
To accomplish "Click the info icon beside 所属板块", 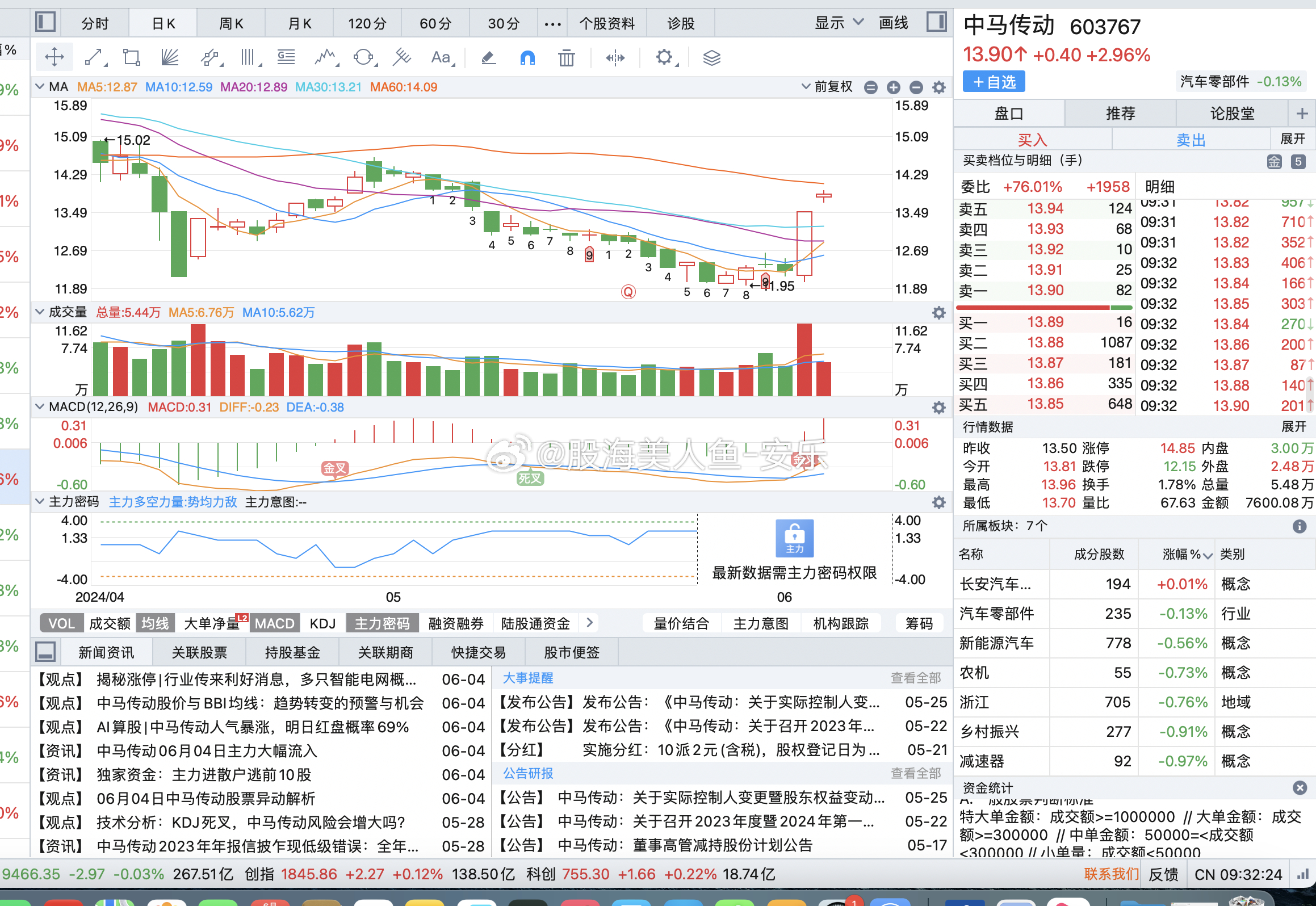I will (x=1299, y=526).
